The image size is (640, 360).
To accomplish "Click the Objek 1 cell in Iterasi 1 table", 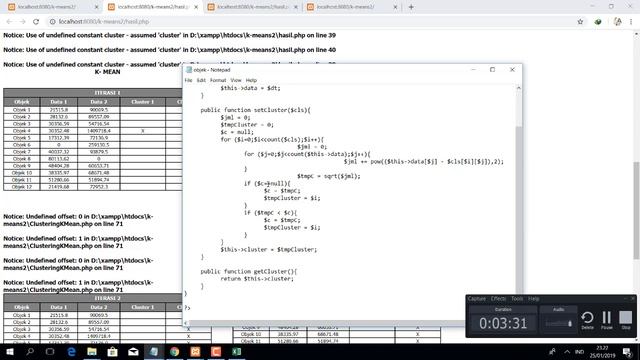I will pyautogui.click(x=22, y=110).
